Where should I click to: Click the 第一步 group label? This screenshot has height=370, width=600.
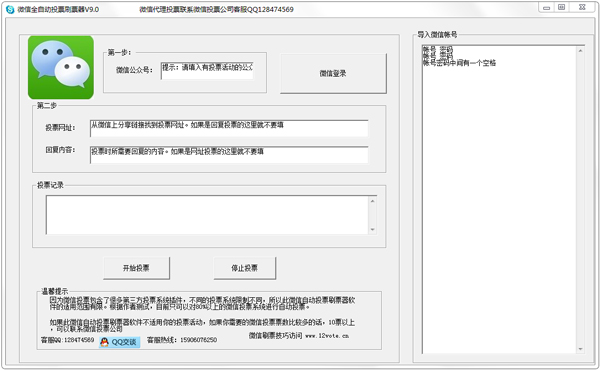click(x=119, y=52)
